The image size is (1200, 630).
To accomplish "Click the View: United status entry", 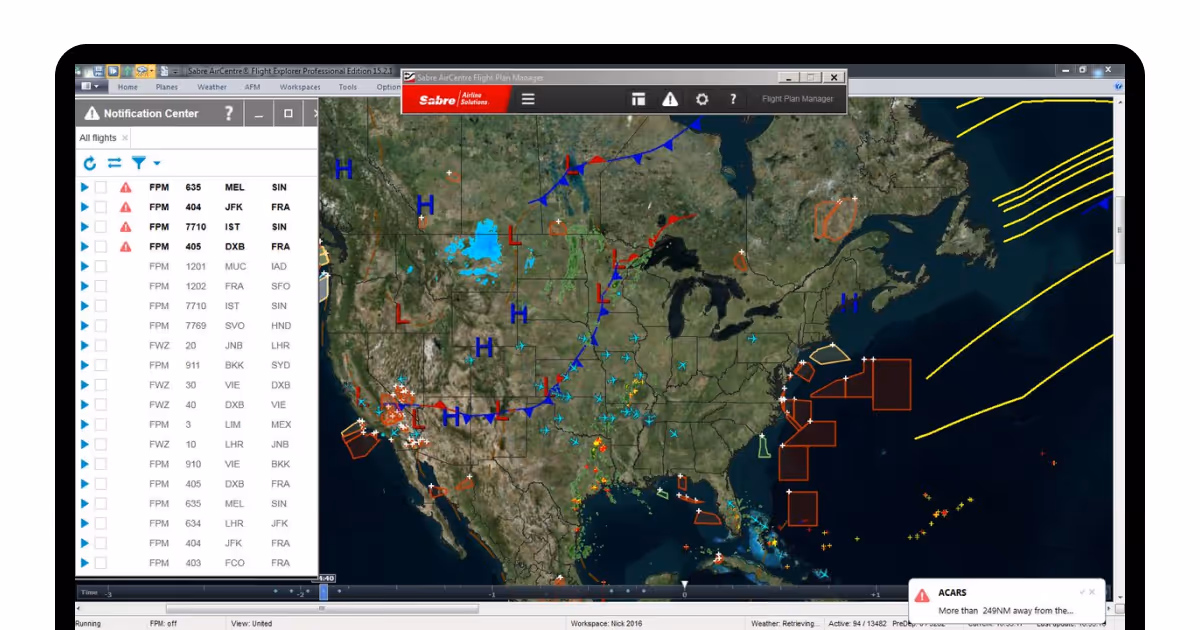I will 251,624.
